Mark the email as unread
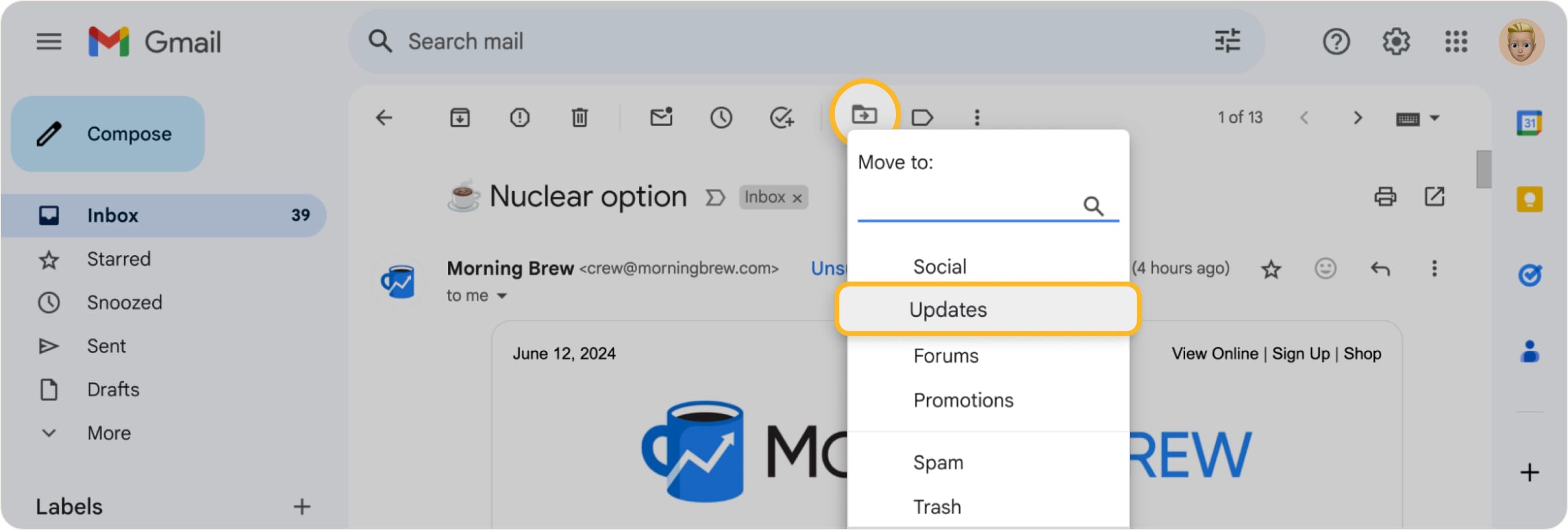Viewport: 1568px width, 530px height. point(661,118)
